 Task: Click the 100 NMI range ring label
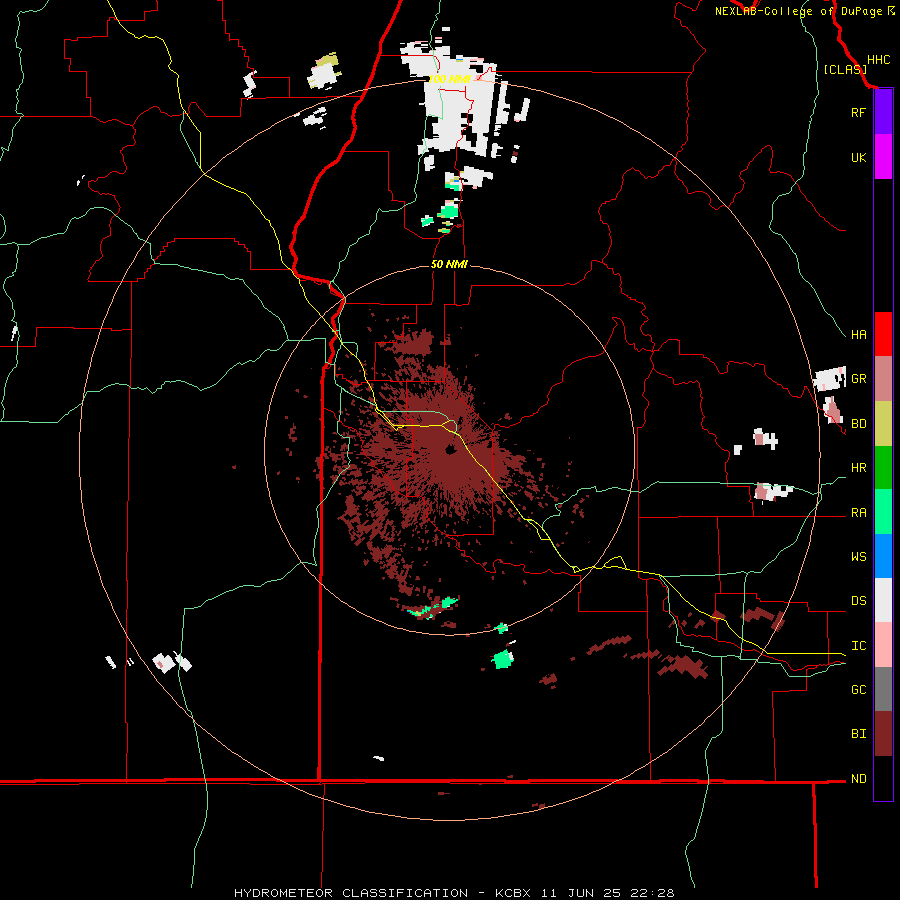(x=449, y=79)
